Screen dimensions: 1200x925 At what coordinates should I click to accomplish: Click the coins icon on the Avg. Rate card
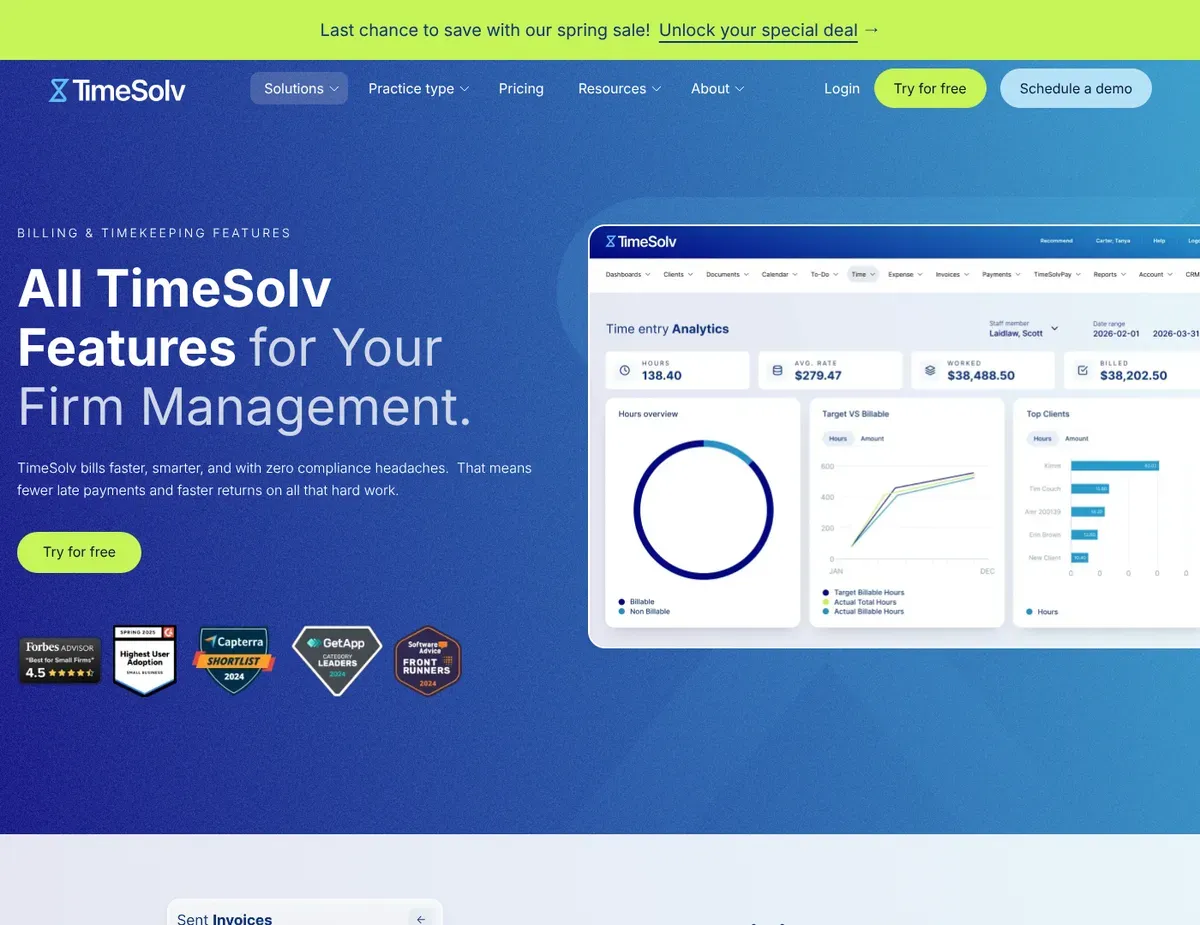[777, 370]
